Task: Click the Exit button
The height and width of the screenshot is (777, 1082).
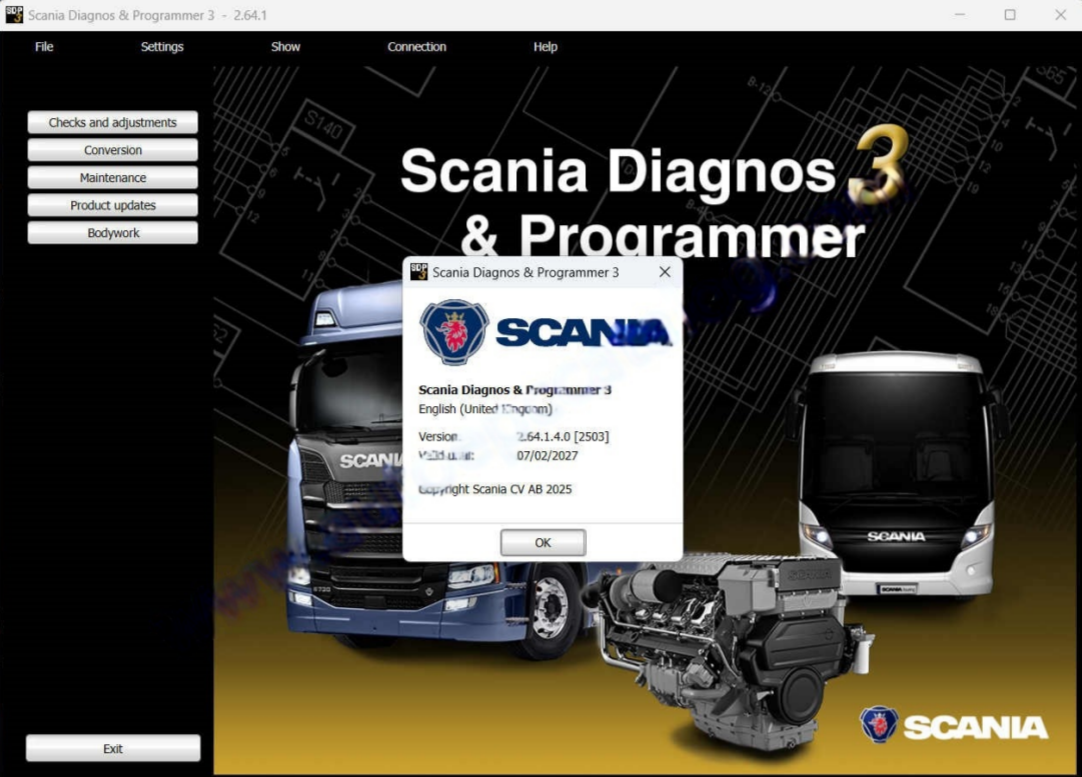Action: (x=113, y=748)
